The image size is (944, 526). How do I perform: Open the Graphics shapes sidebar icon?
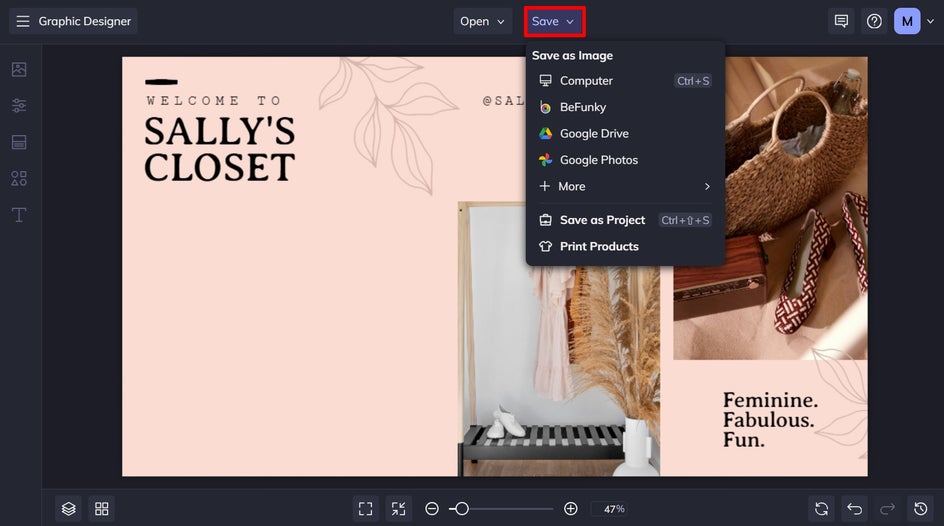pos(19,179)
